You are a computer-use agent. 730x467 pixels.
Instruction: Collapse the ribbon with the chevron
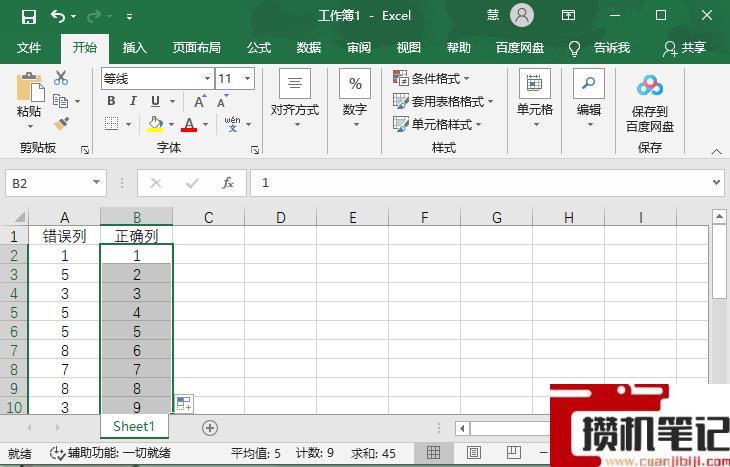click(x=716, y=152)
